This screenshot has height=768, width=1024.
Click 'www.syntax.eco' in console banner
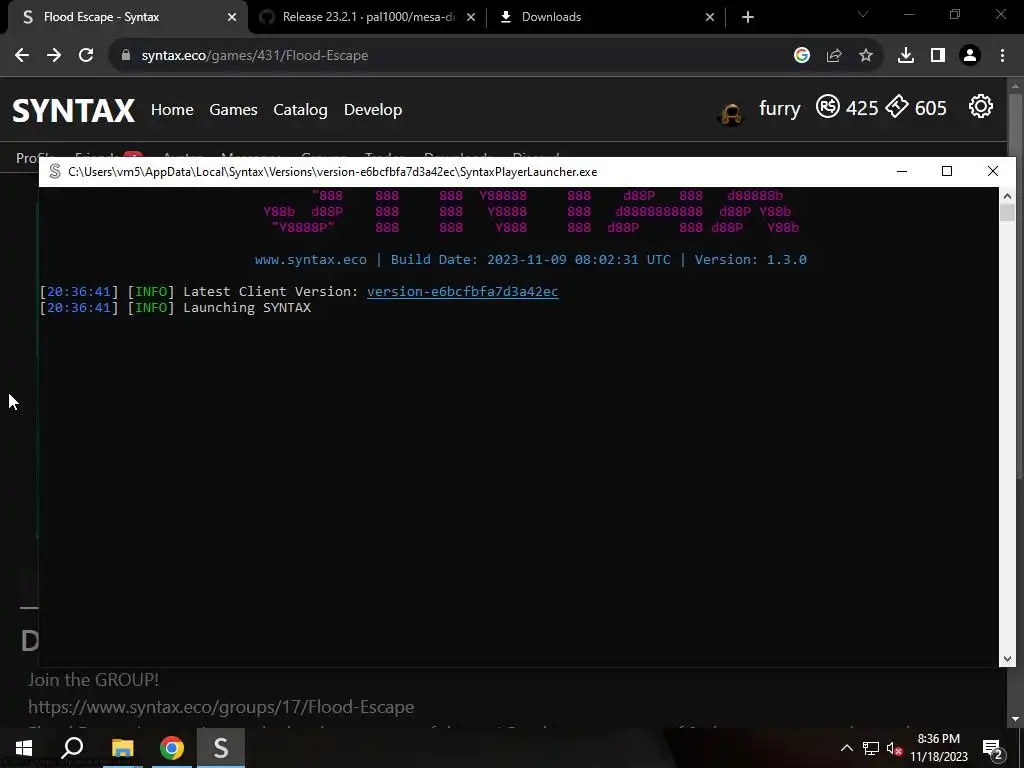click(x=311, y=259)
